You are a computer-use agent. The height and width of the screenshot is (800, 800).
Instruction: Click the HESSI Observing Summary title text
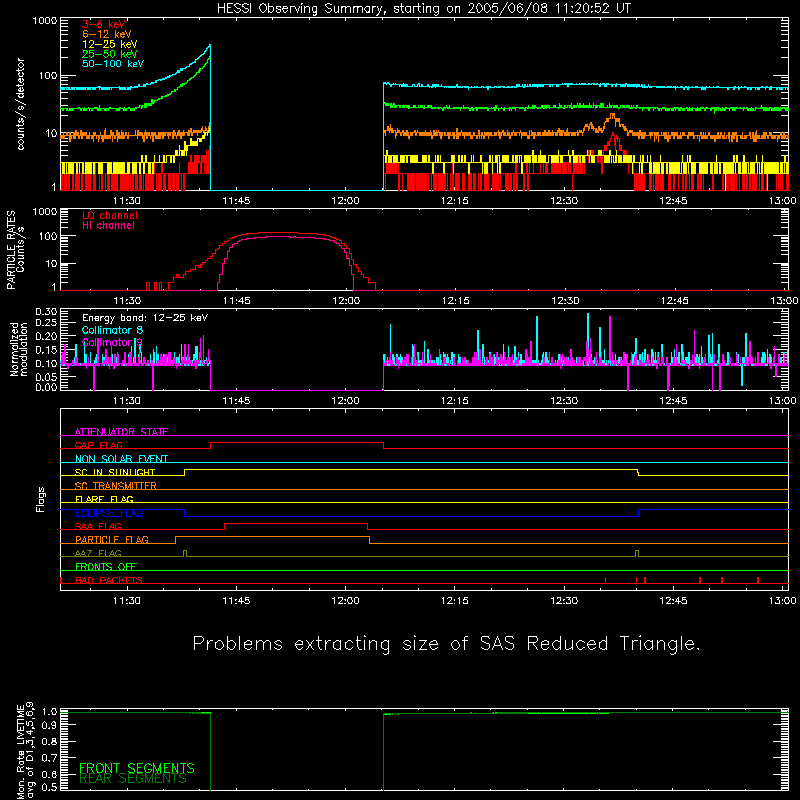(x=424, y=9)
